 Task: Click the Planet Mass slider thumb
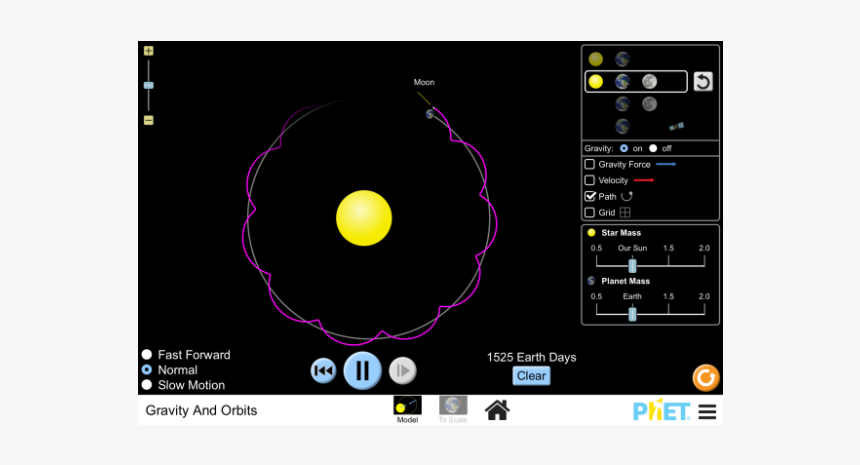pyautogui.click(x=632, y=314)
